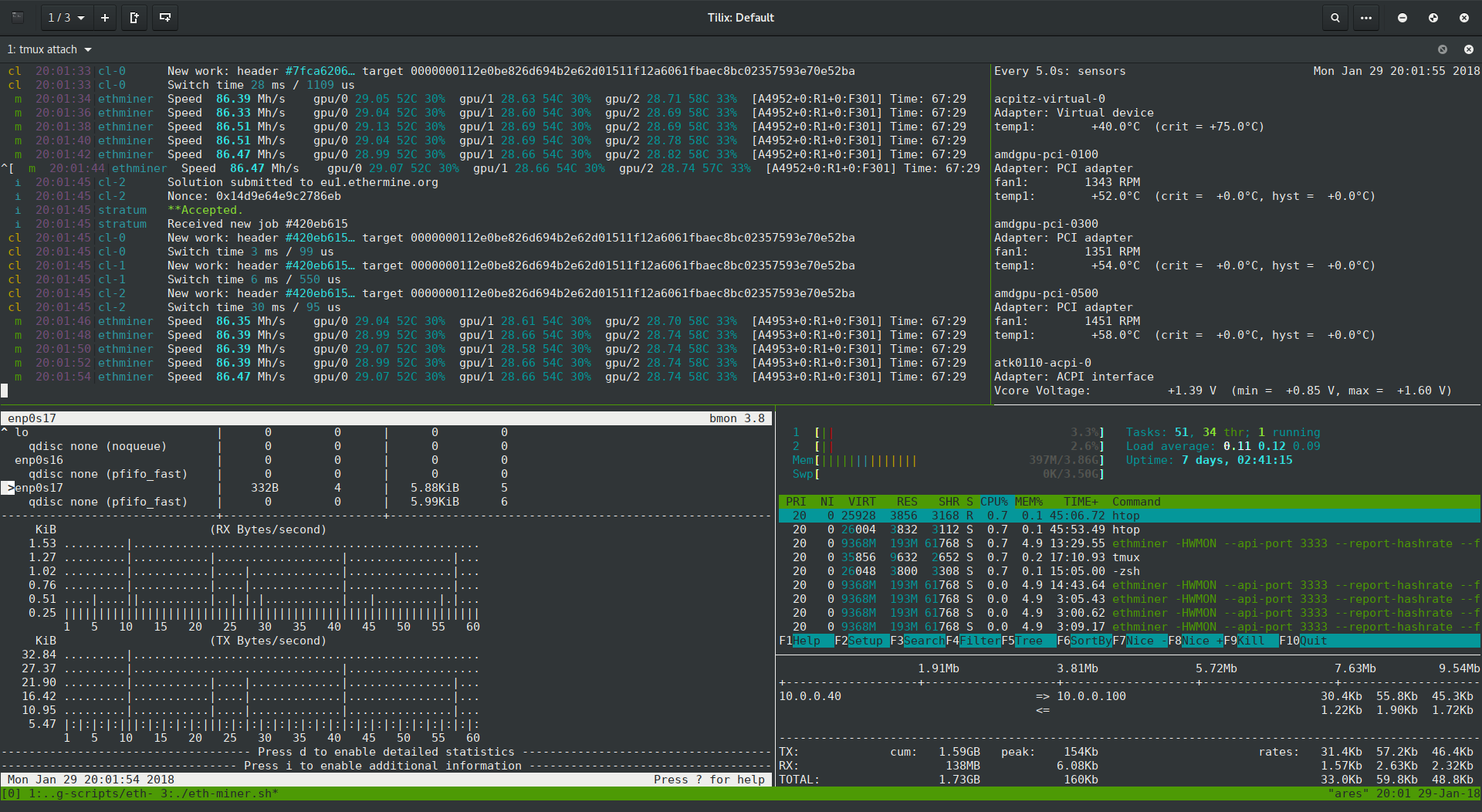The image size is (1482, 812).
Task: Select the 'lo' interface in bmon
Action: [22, 432]
